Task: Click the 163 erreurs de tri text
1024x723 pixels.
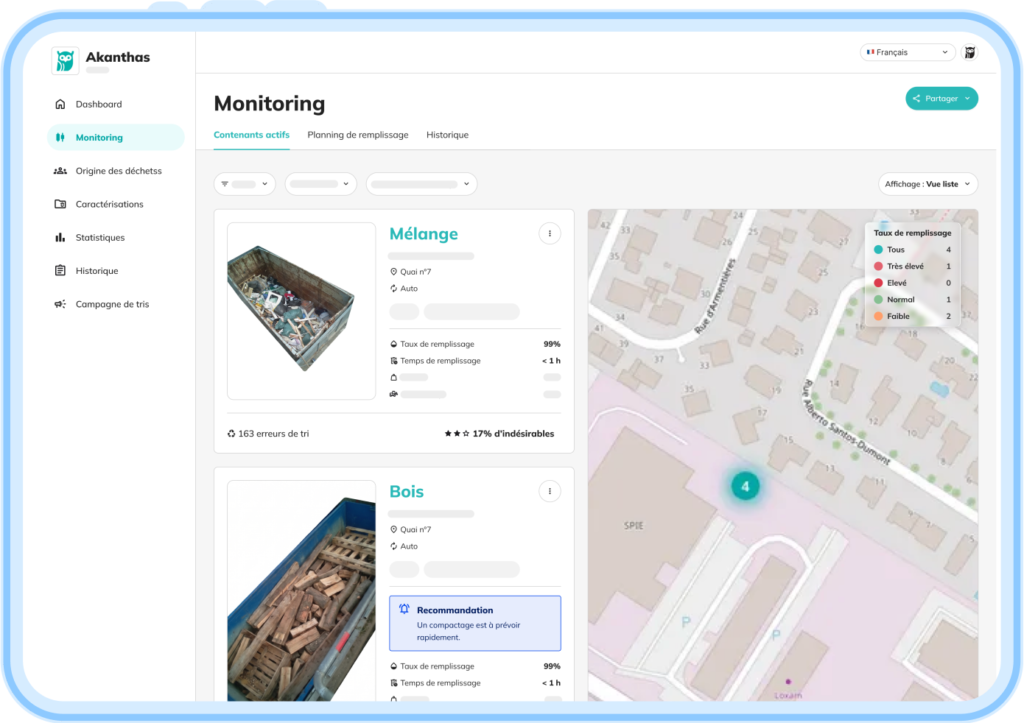Action: [274, 434]
